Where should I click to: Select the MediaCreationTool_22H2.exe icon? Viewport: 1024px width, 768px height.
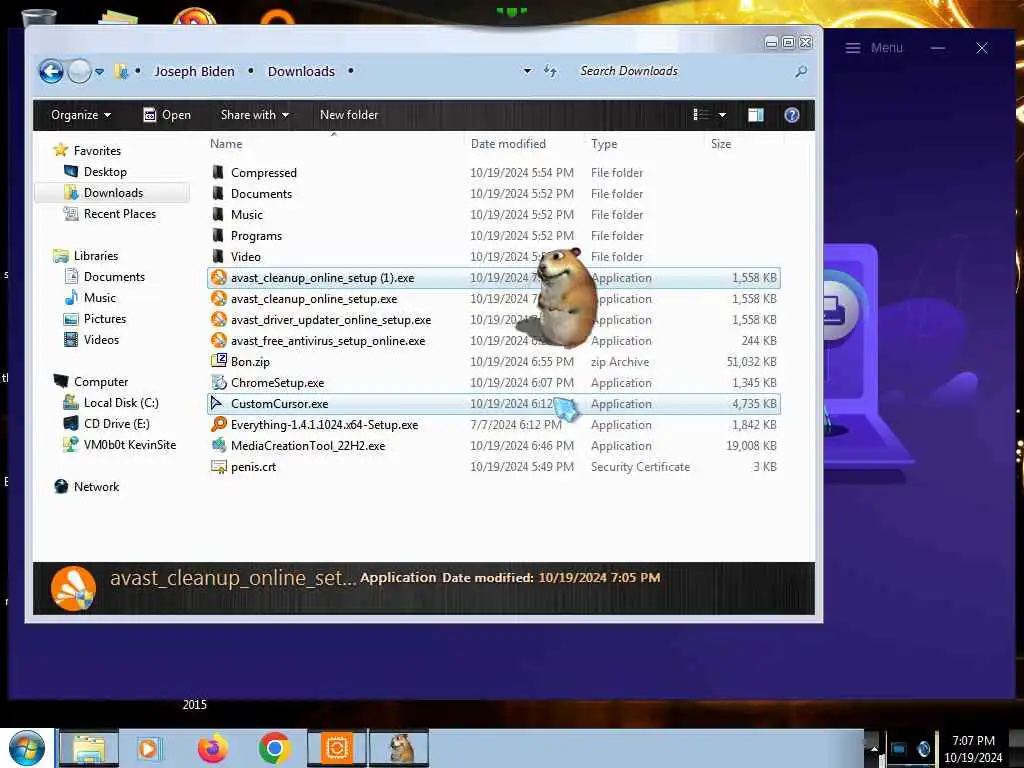[219, 445]
